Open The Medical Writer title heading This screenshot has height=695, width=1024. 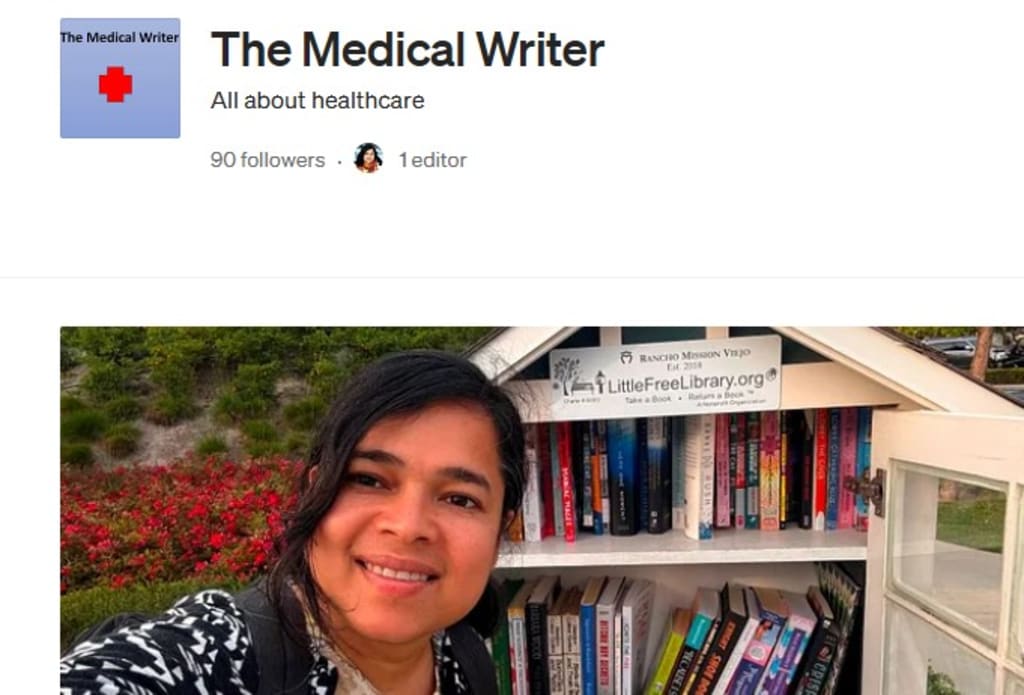pyautogui.click(x=408, y=50)
